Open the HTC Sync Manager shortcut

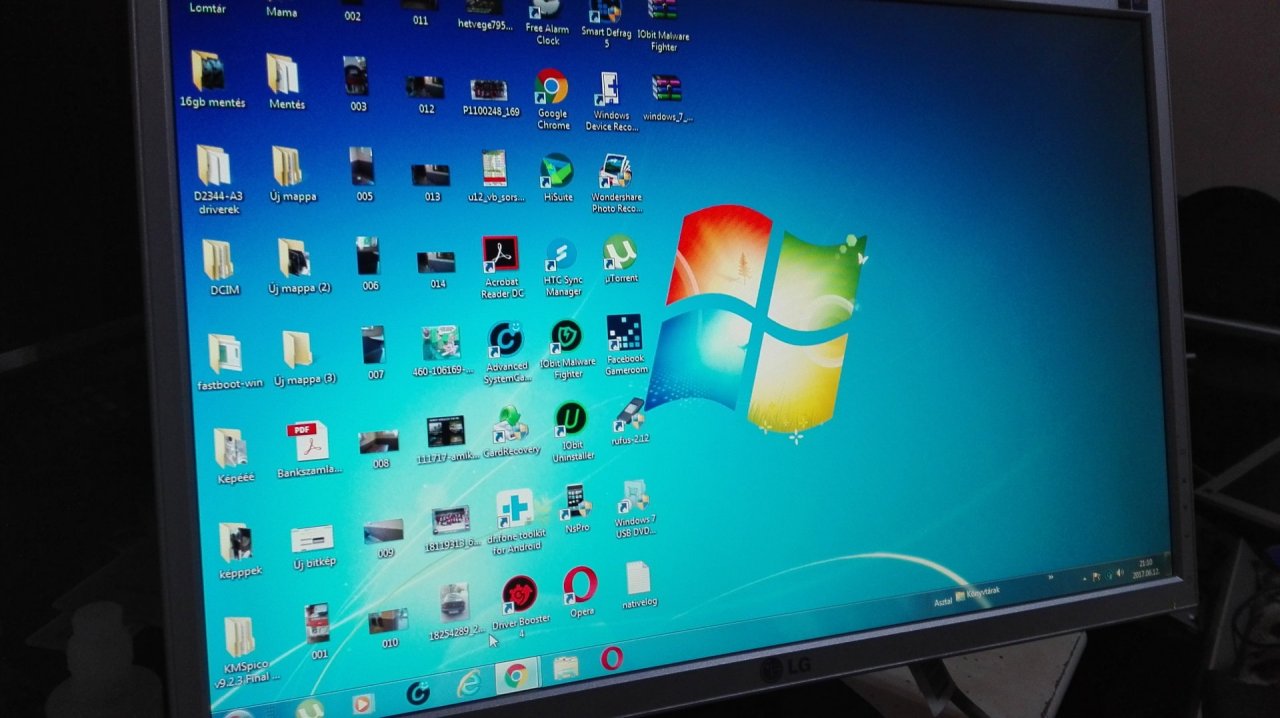coord(561,256)
